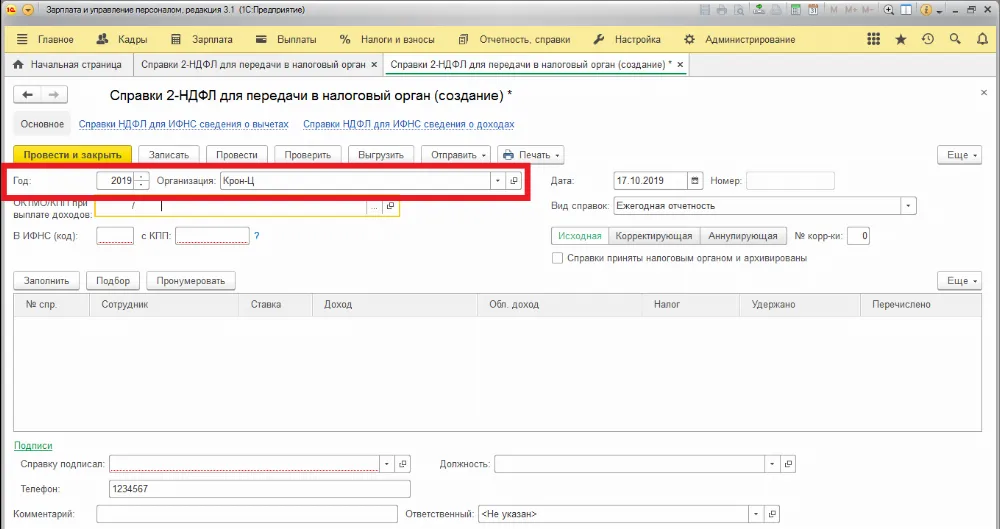Viewport: 1000px width, 529px height.
Task: Open notifications bell icon
Action: pyautogui.click(x=982, y=40)
